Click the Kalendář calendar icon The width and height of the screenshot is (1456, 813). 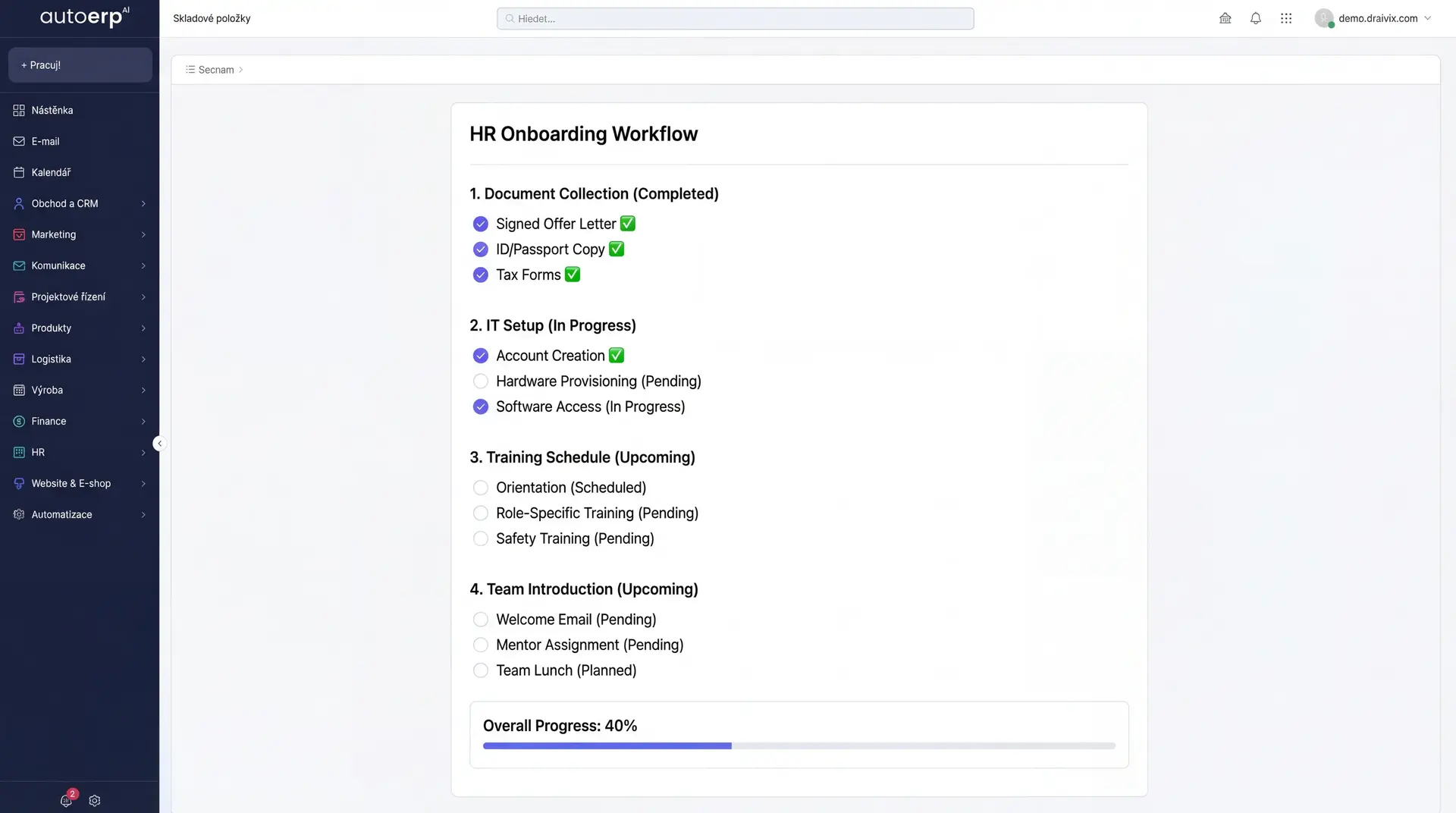point(19,173)
